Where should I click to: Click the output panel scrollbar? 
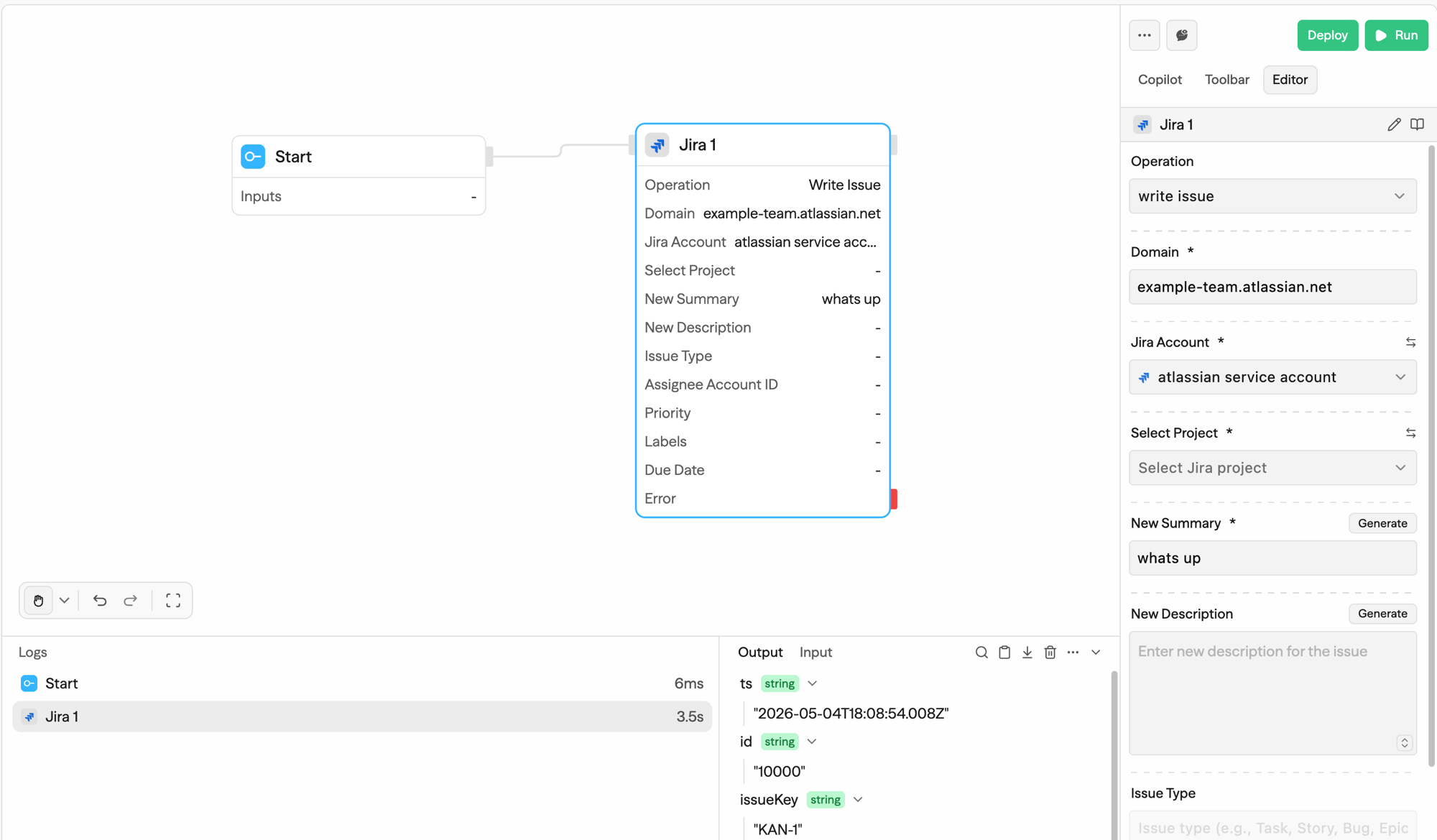tap(1114, 754)
